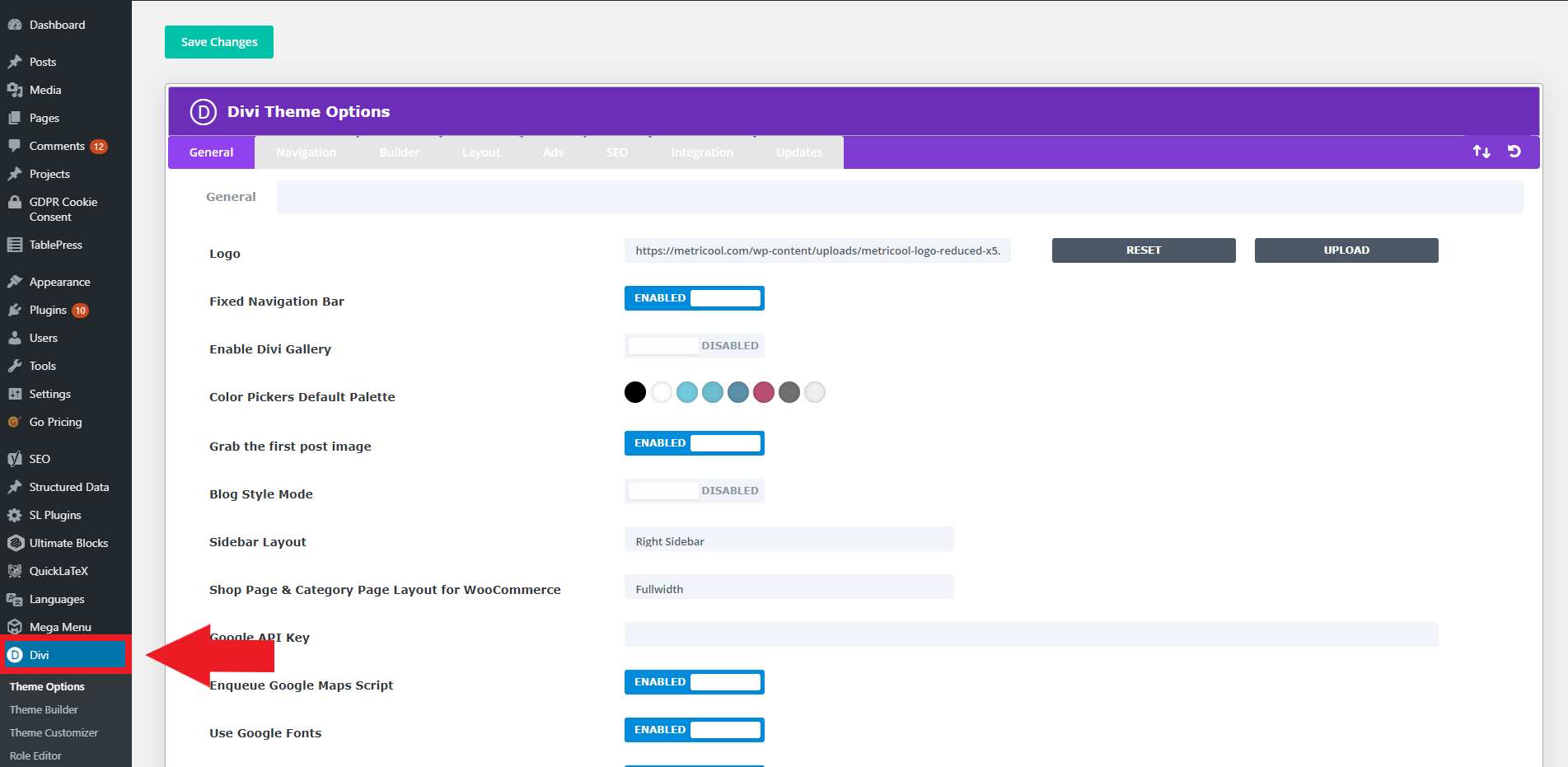Click the Go Pricing icon
The height and width of the screenshot is (767, 1568).
(14, 422)
